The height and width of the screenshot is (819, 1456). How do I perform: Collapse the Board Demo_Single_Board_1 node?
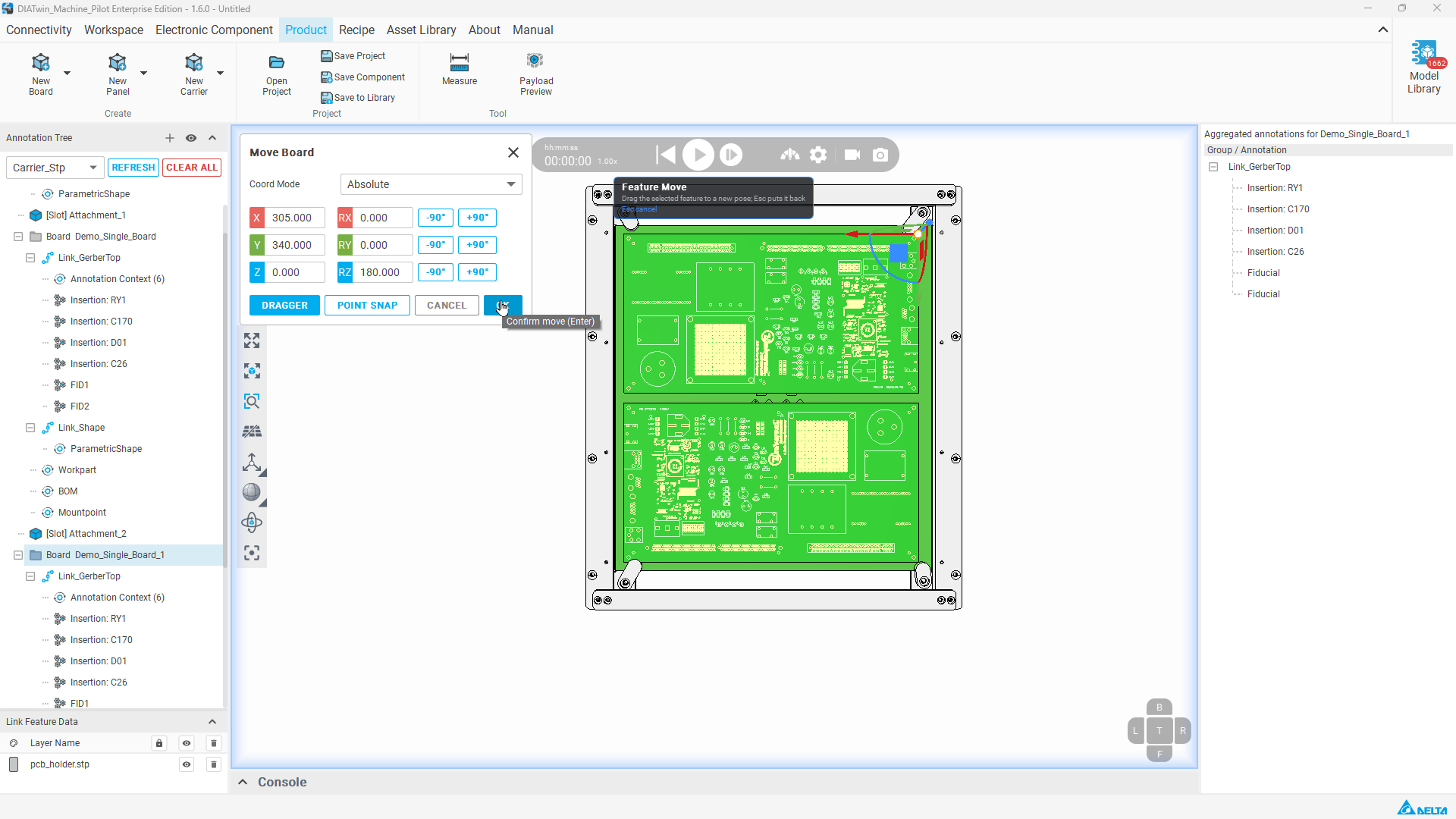18,555
